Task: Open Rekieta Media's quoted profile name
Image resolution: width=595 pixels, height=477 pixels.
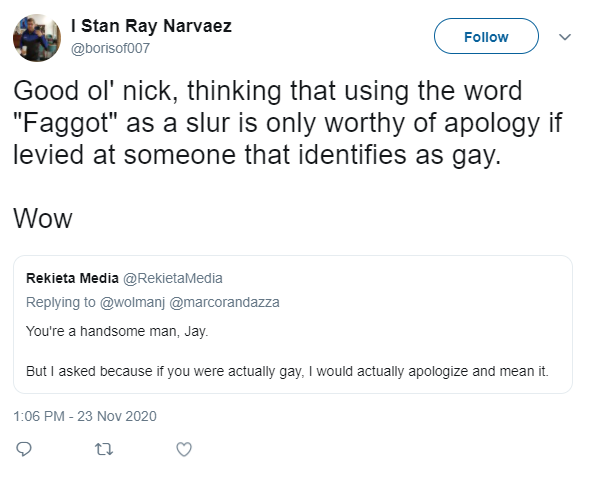Action: coord(72,278)
